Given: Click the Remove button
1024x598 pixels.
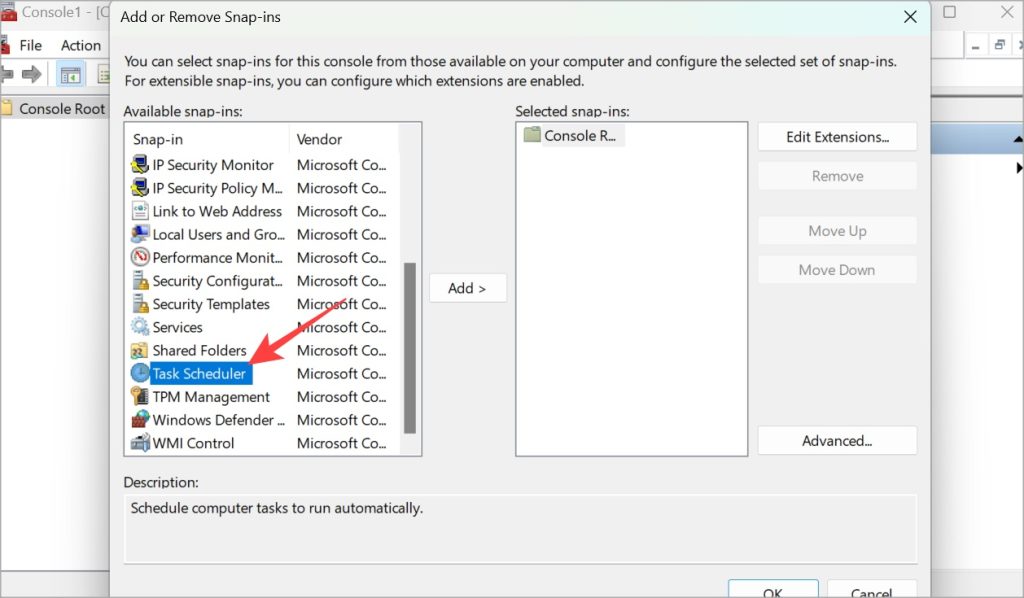Looking at the screenshot, I should [837, 176].
